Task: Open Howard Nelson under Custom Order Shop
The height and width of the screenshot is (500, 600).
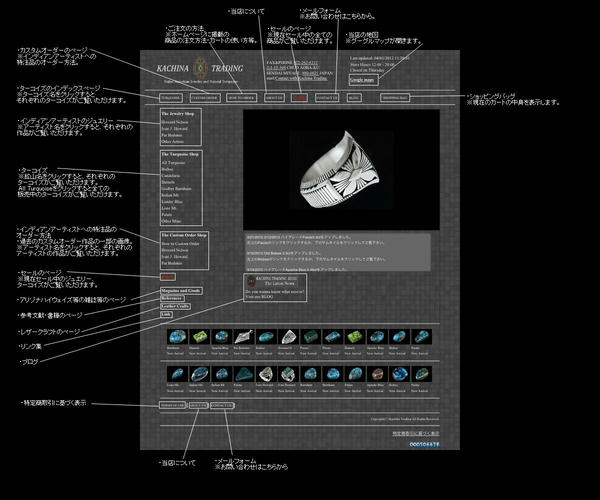Action: pos(174,250)
